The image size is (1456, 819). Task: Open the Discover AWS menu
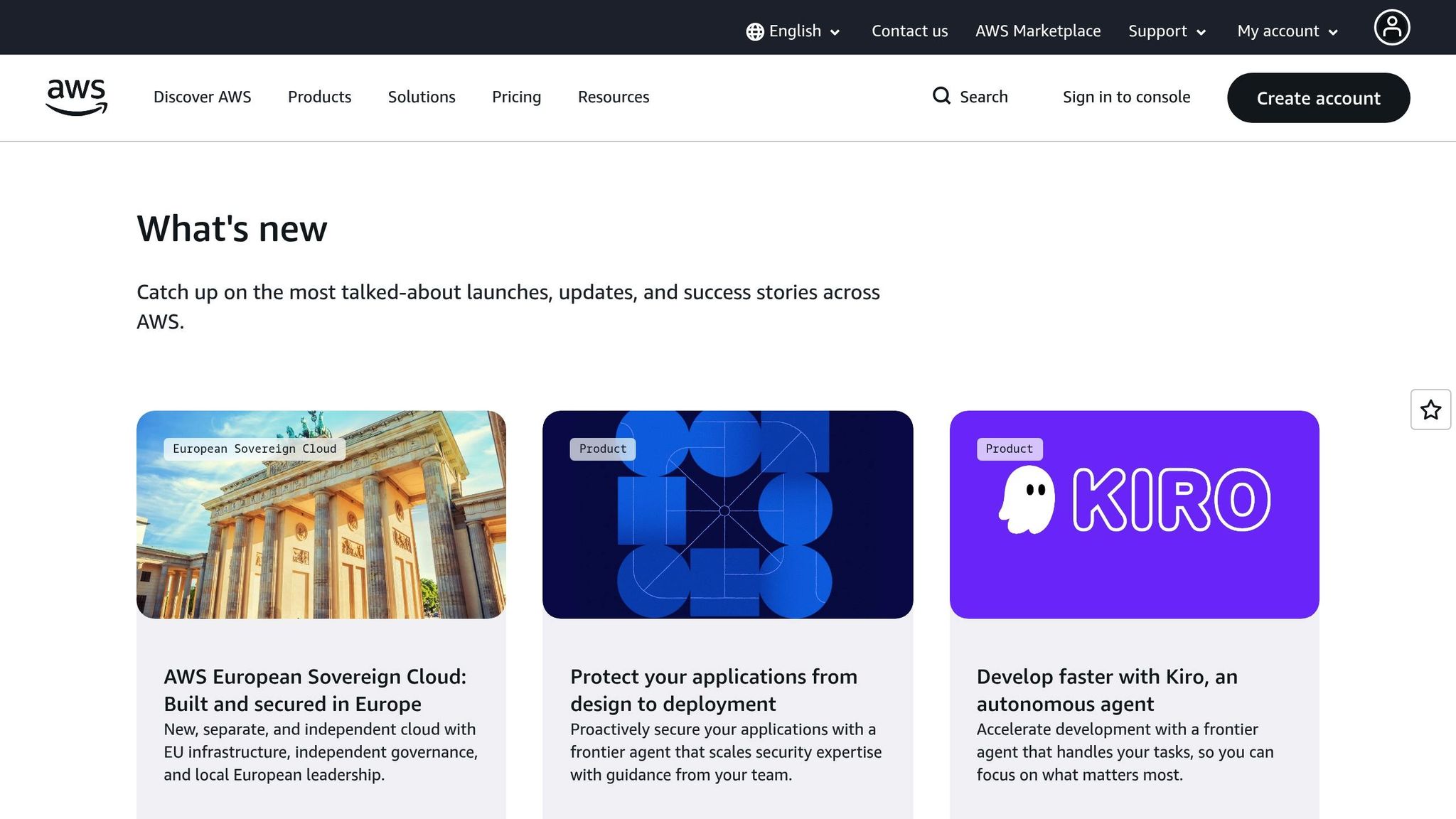[202, 97]
